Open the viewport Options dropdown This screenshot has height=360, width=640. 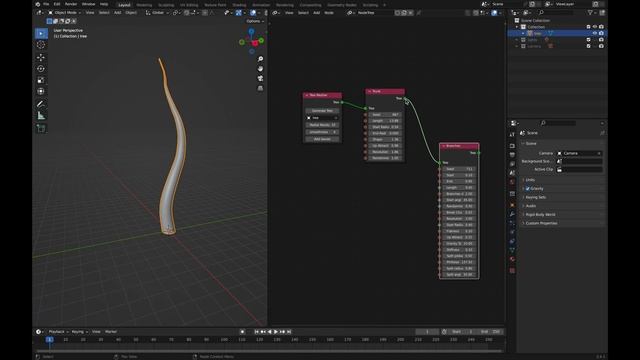click(255, 21)
